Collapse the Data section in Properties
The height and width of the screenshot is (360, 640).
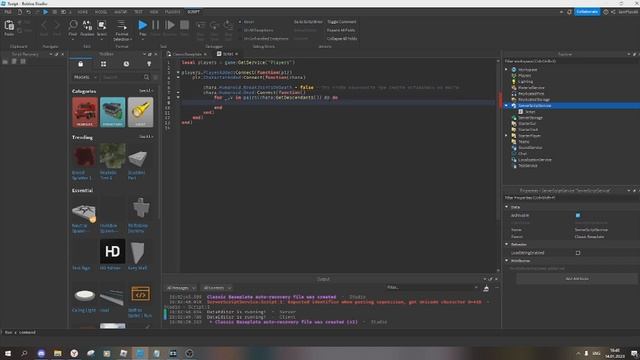point(507,207)
